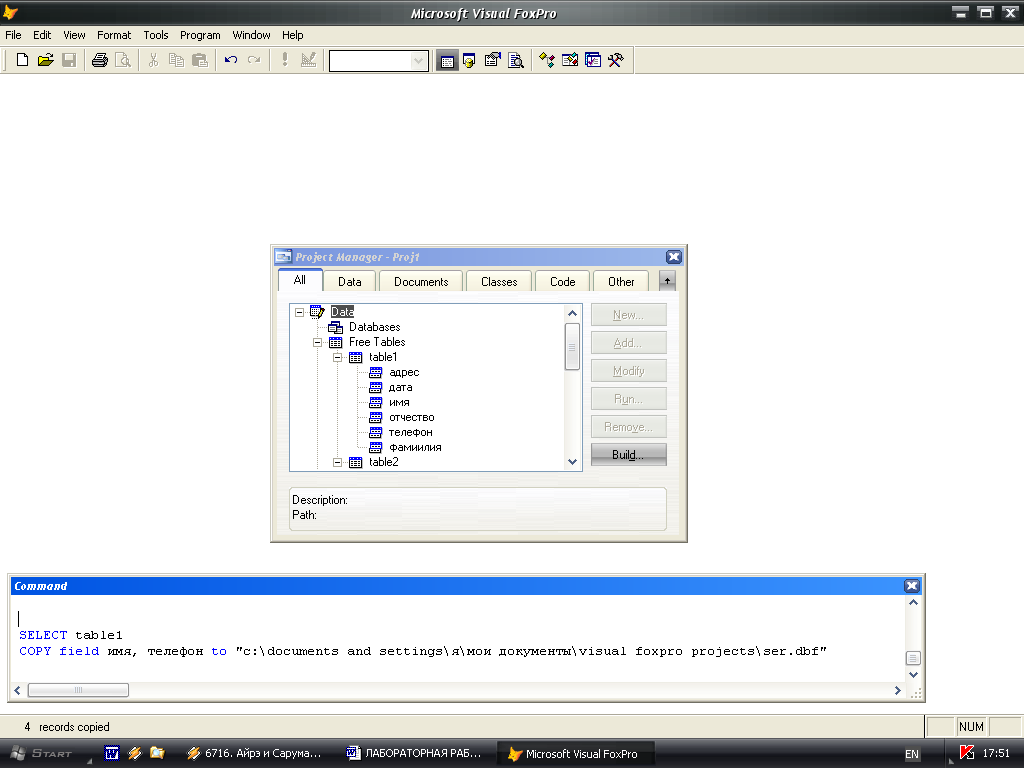Image resolution: width=1024 pixels, height=768 pixels.
Task: Open the File menu
Action: [13, 35]
